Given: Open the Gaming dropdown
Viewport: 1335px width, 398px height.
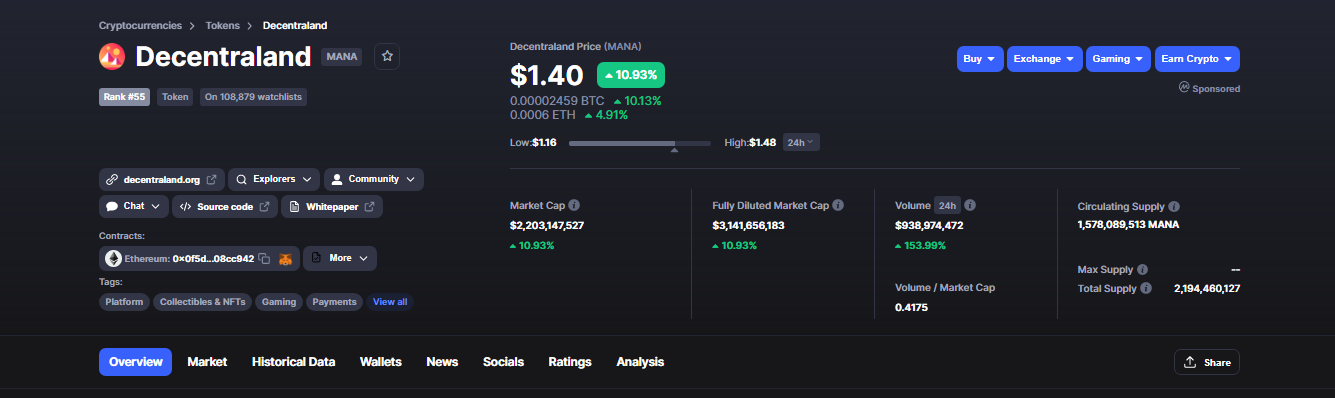Looking at the screenshot, I should click(x=1118, y=59).
